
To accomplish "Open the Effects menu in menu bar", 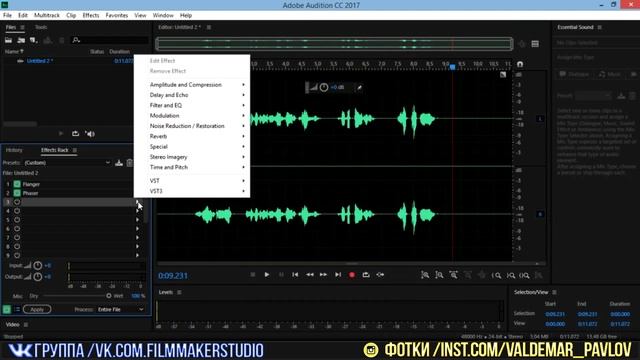I will coord(91,15).
